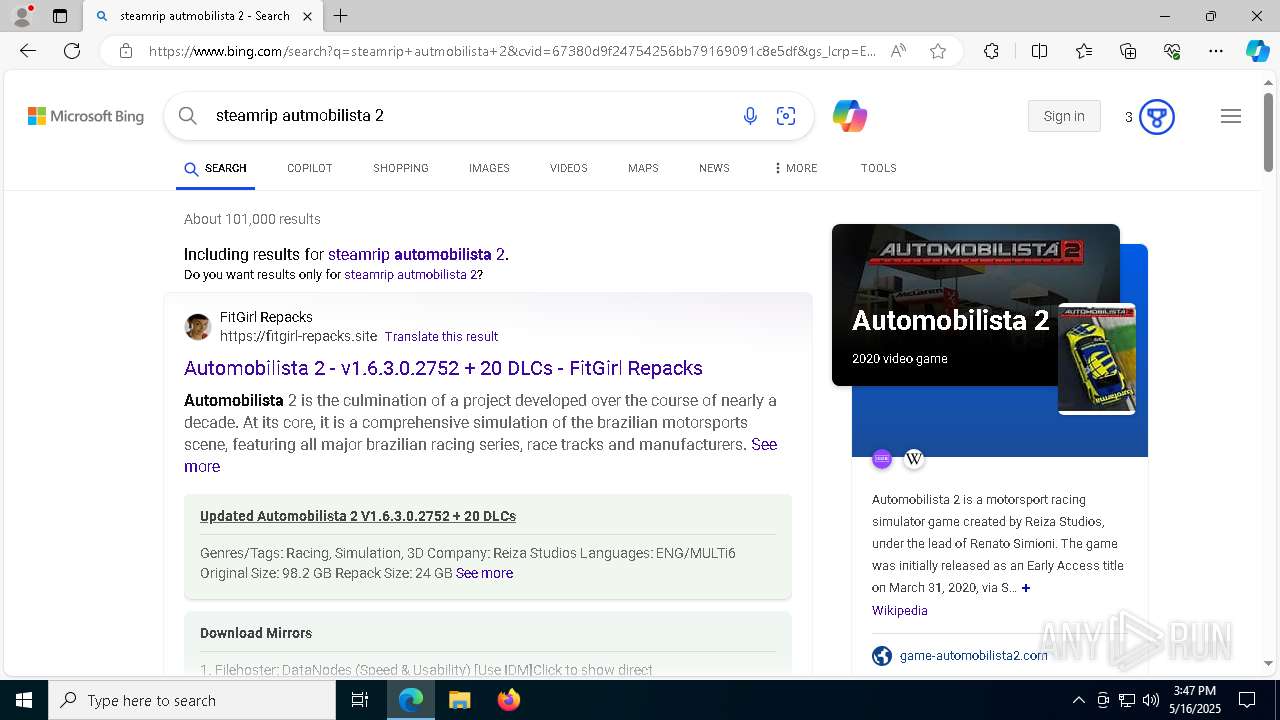Show hidden tray icons chevron
The height and width of the screenshot is (720, 1280).
coord(1078,700)
